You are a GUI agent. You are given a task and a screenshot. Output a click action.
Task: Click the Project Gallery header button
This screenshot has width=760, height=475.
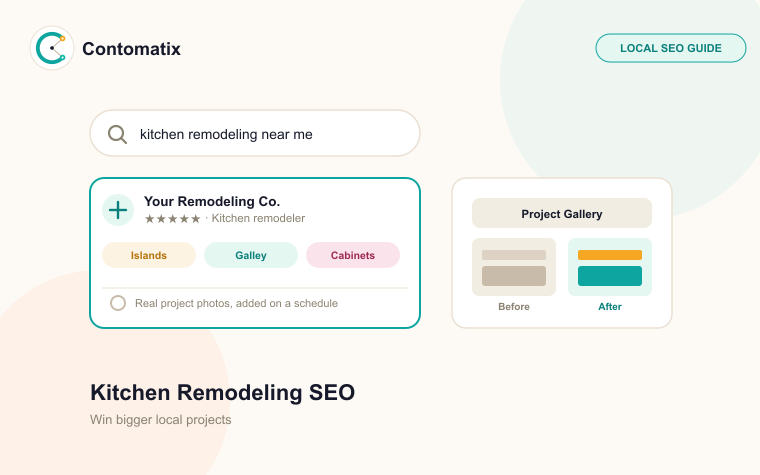562,213
